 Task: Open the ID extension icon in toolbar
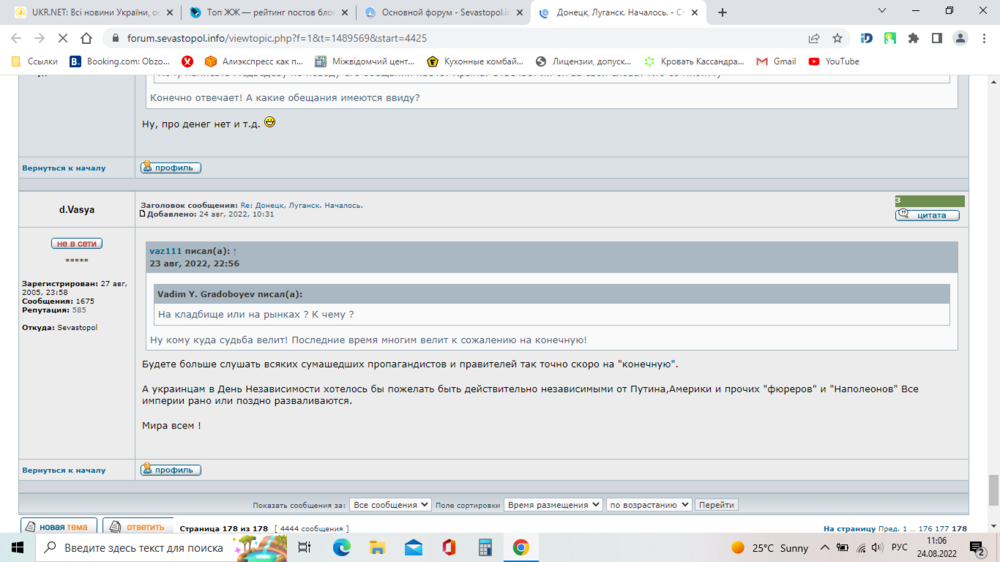[866, 38]
